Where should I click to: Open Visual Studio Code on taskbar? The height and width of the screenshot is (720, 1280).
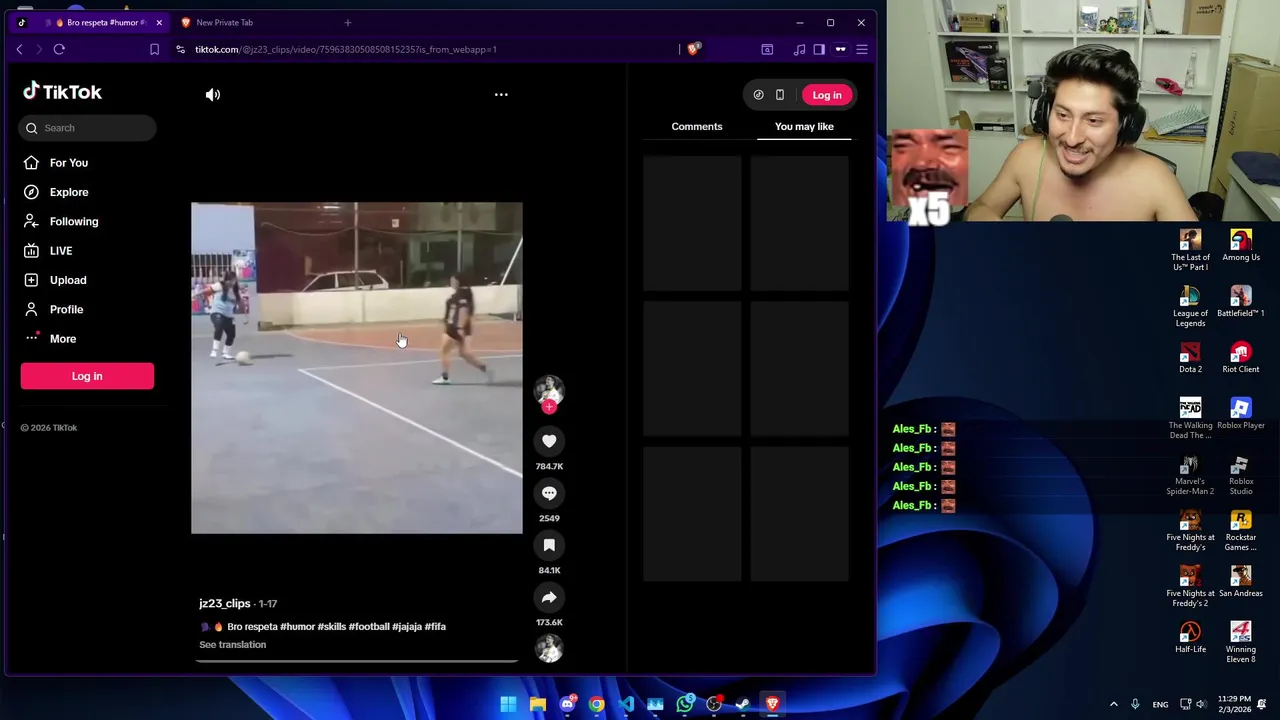[x=626, y=704]
